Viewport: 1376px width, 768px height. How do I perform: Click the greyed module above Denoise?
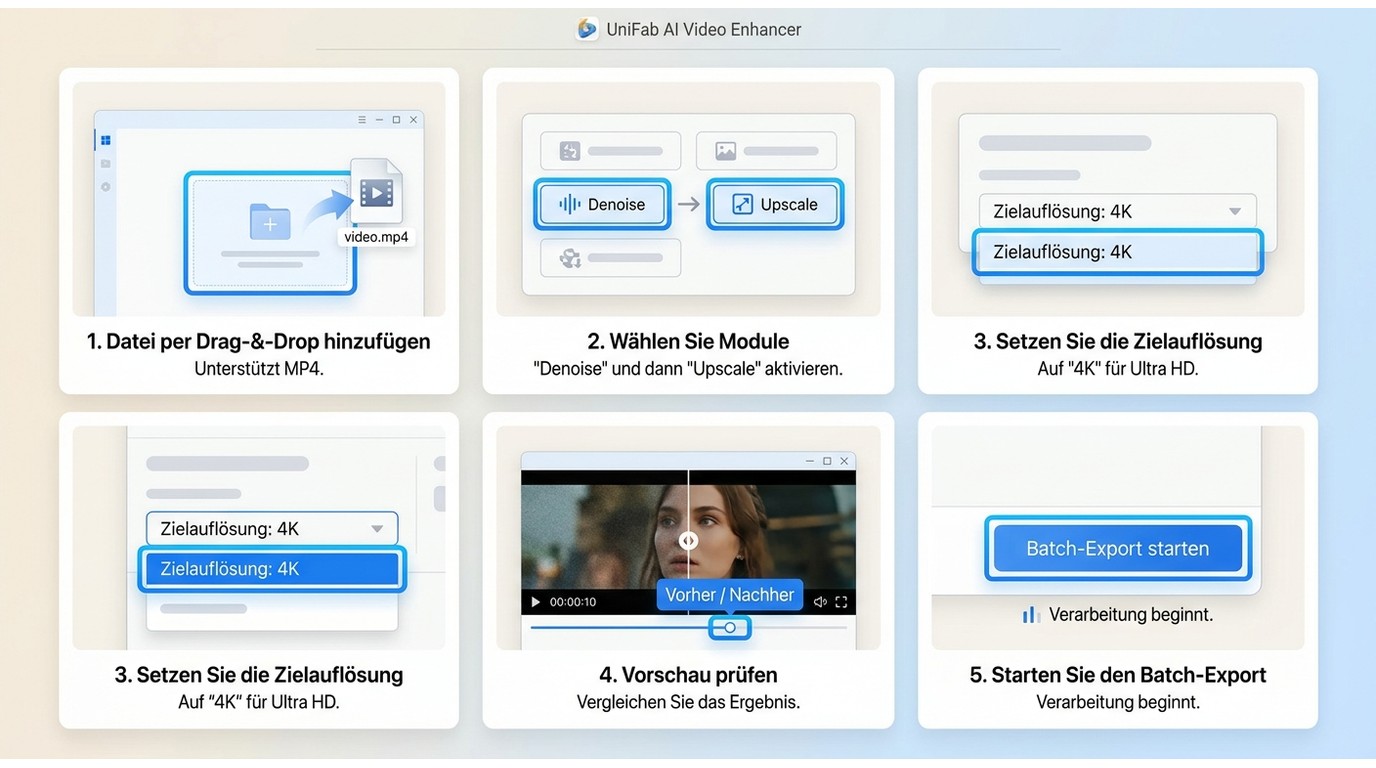[610, 151]
